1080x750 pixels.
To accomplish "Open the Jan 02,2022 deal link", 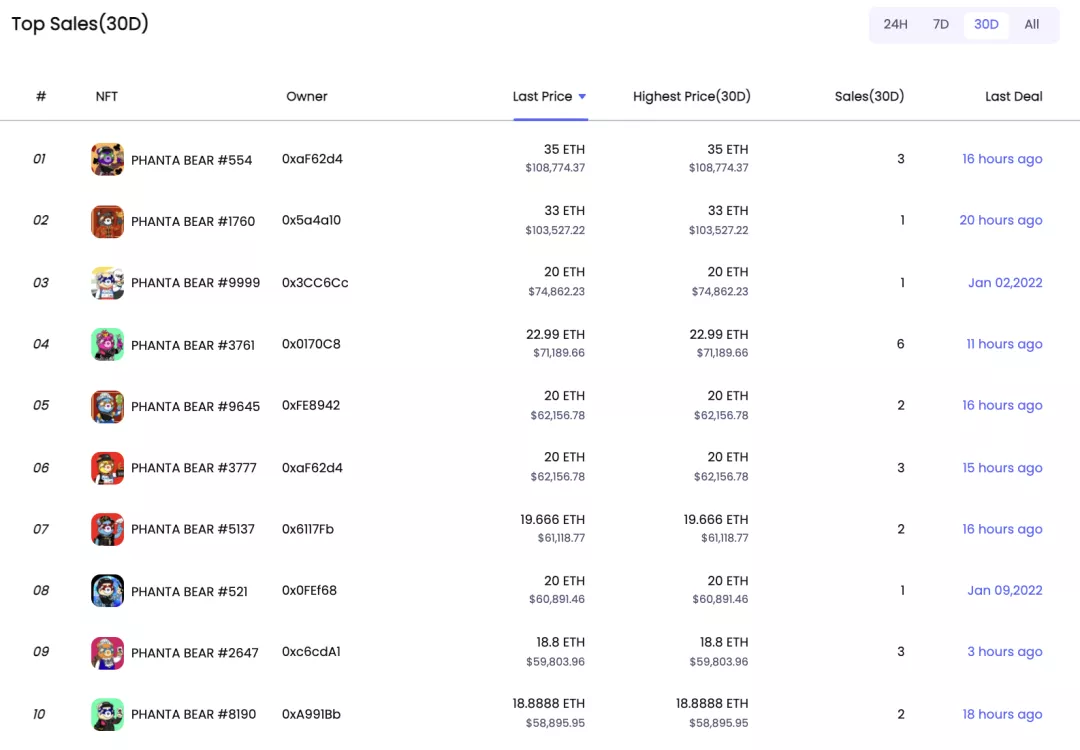I will point(1005,282).
